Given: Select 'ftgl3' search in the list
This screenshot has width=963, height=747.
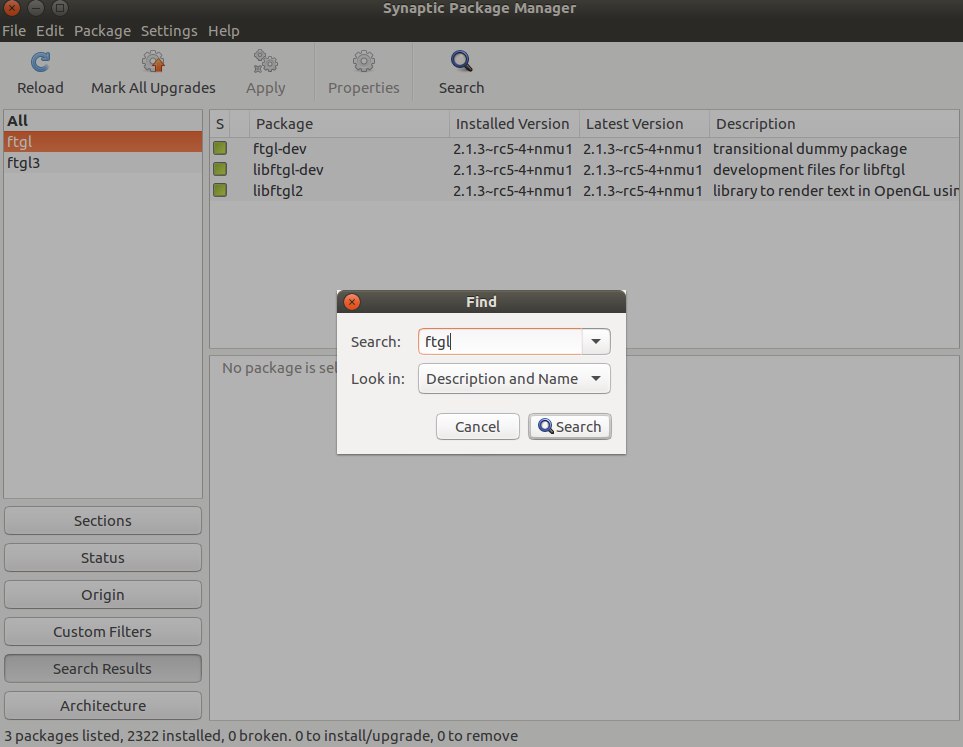Looking at the screenshot, I should pos(103,162).
